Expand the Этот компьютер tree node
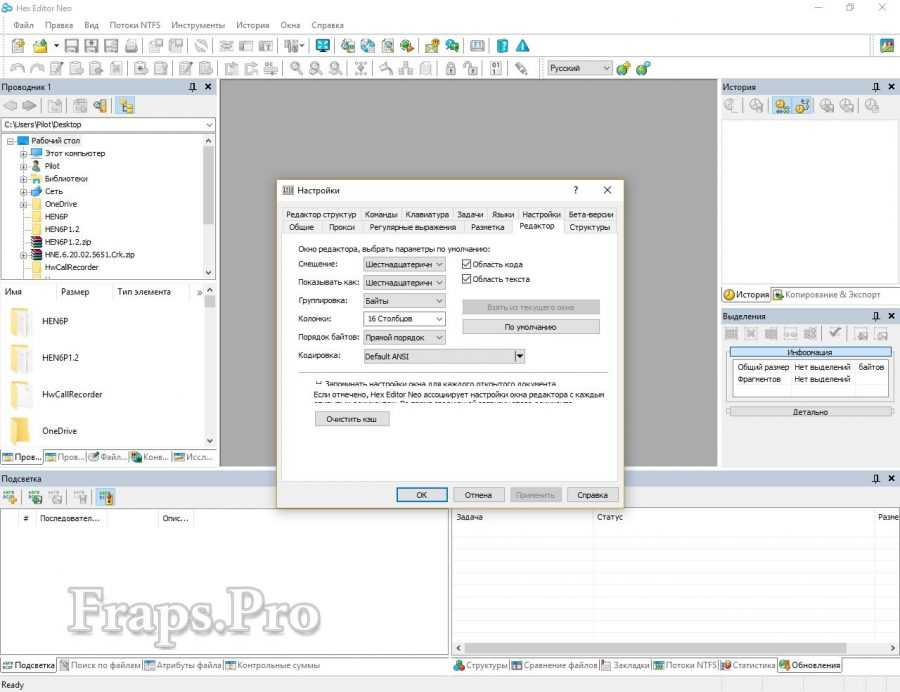Image resolution: width=900 pixels, height=692 pixels. [x=24, y=153]
